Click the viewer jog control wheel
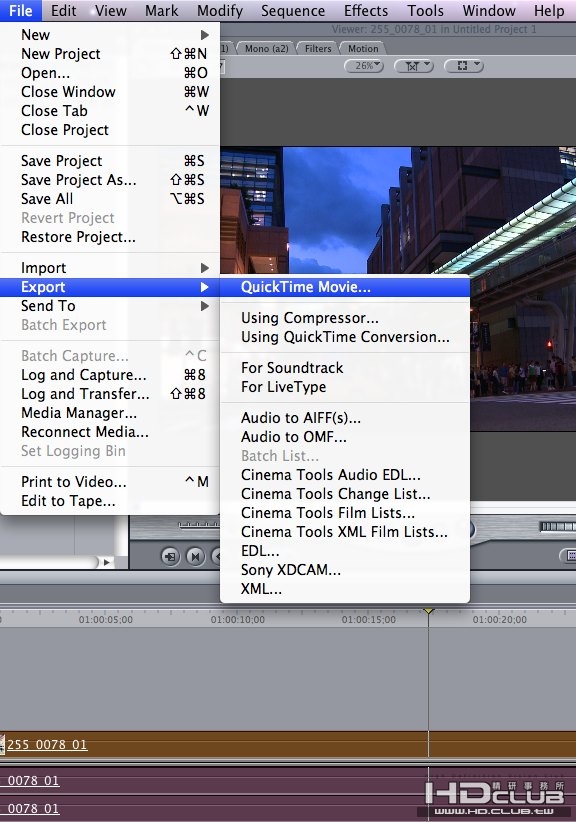The image size is (576, 822). click(558, 526)
